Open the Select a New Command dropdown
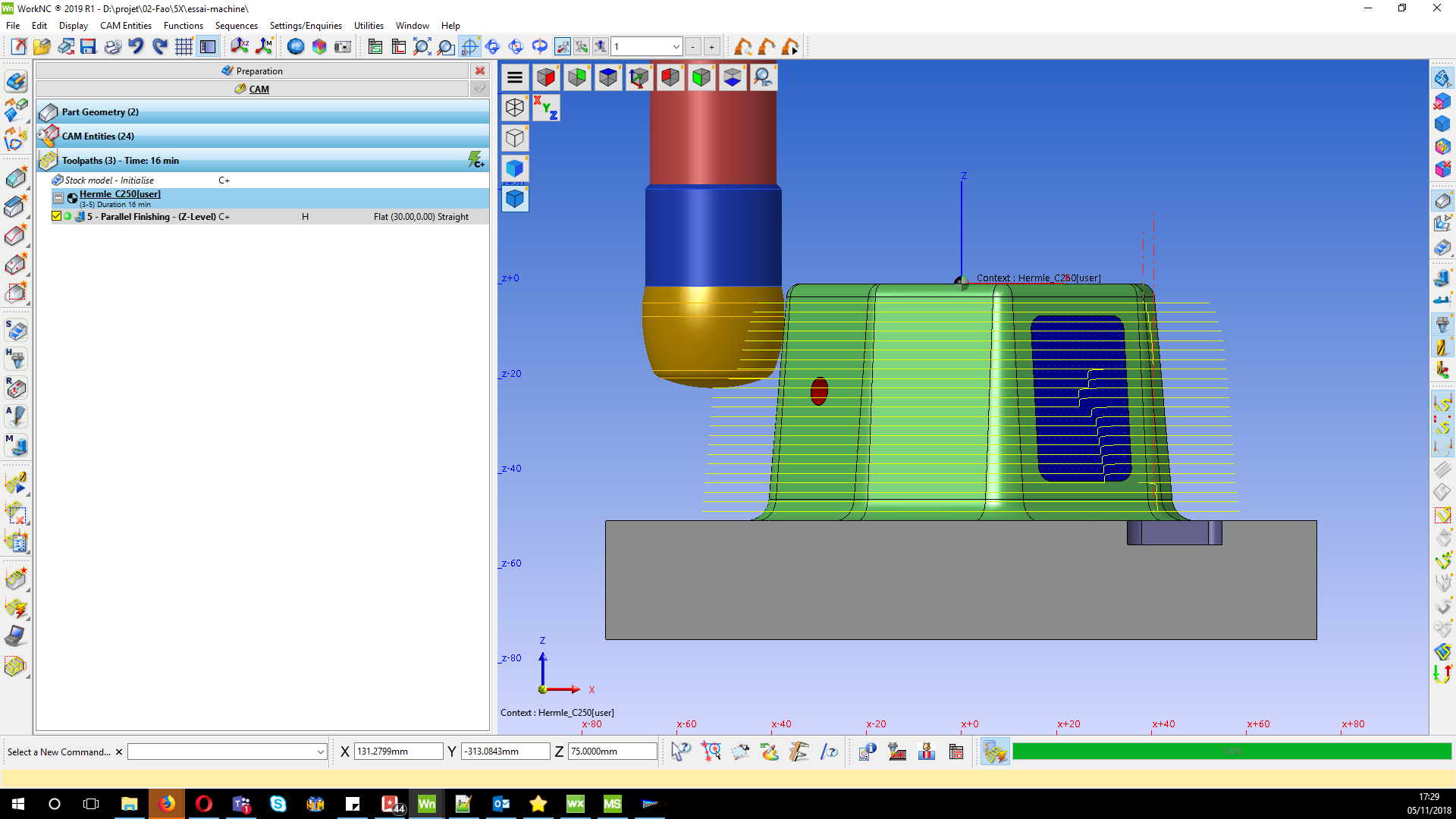The width and height of the screenshot is (1456, 819). pyautogui.click(x=320, y=752)
